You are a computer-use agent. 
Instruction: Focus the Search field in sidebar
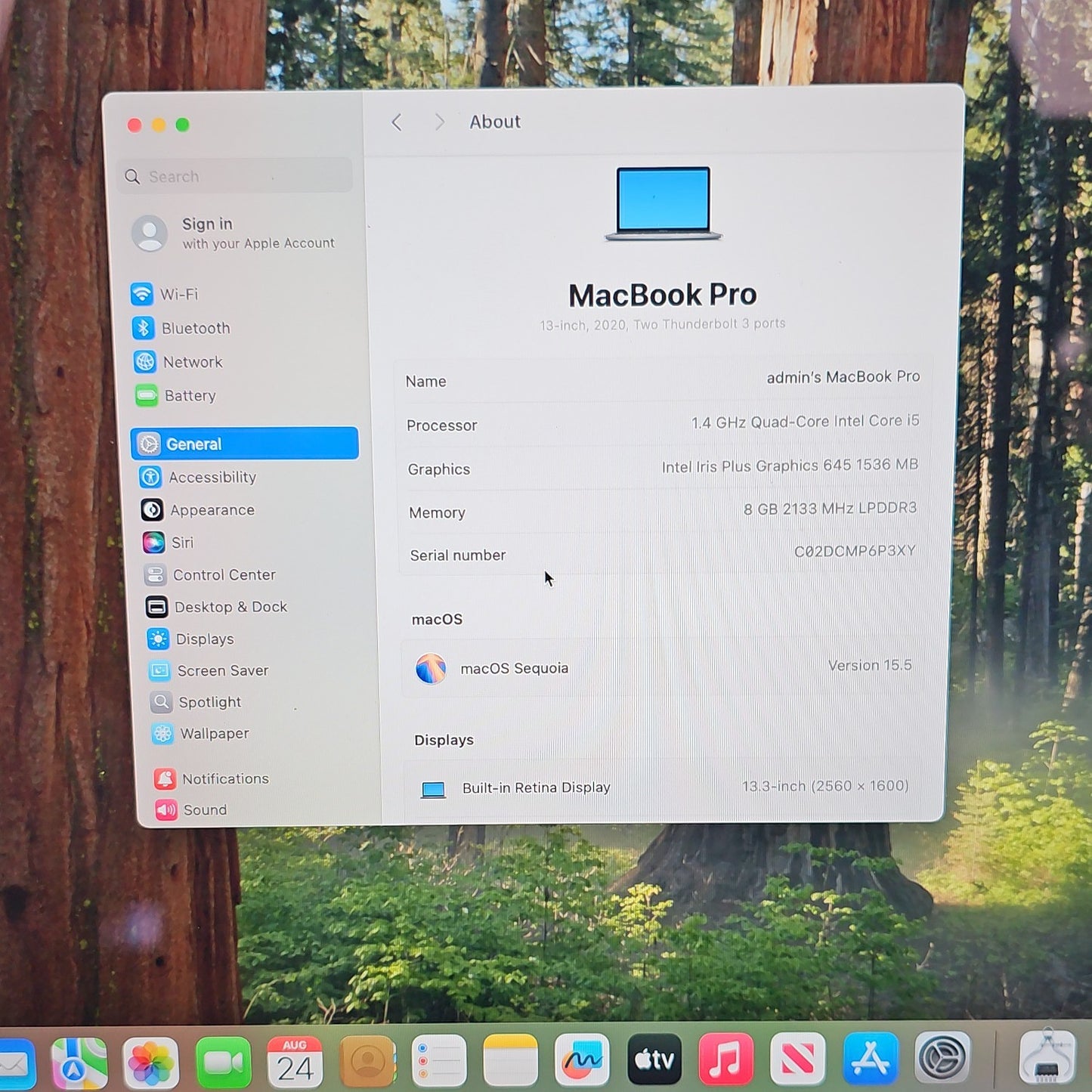[x=236, y=176]
